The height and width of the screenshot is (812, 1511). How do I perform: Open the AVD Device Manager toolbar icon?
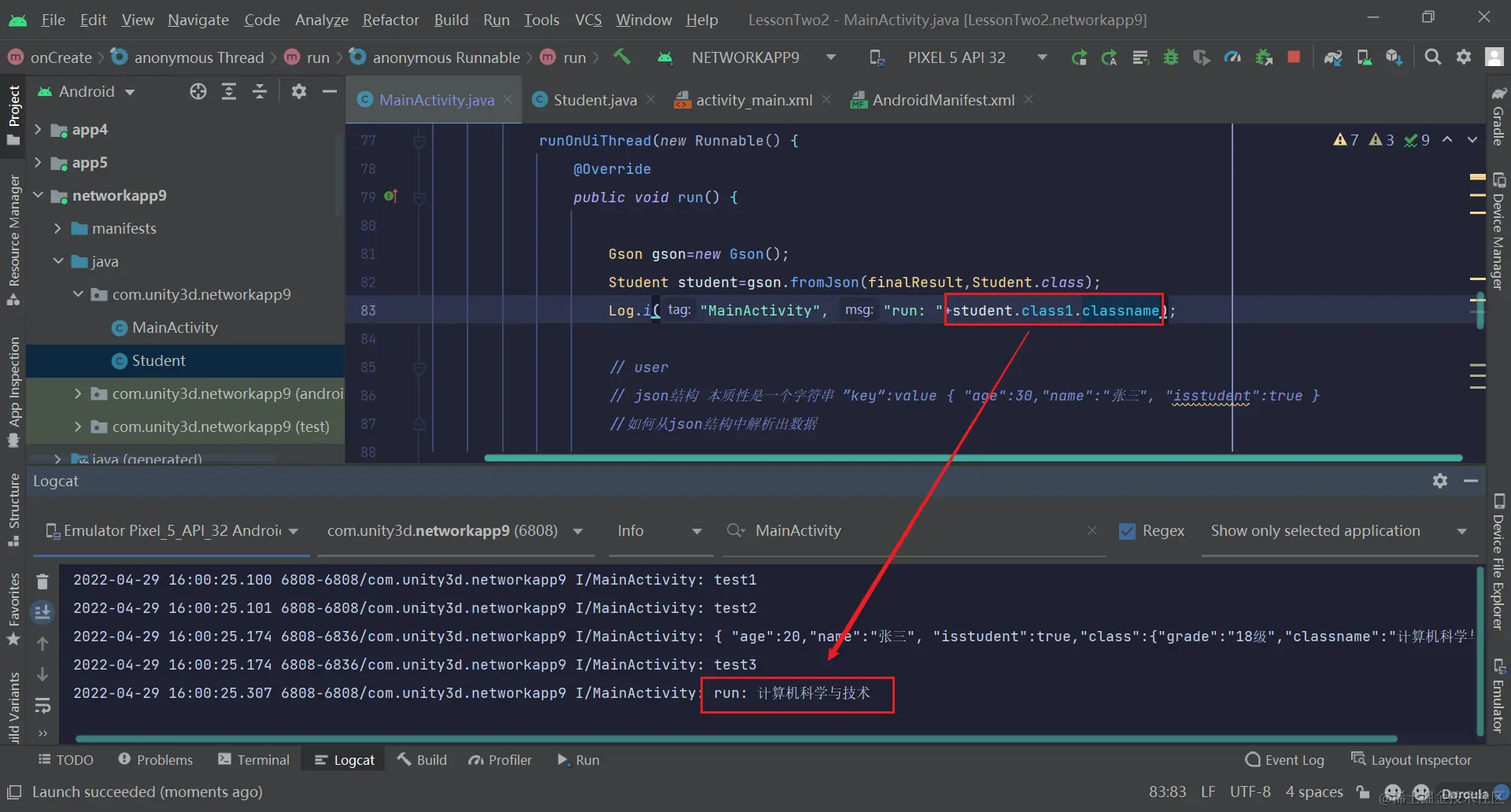pyautogui.click(x=1364, y=57)
